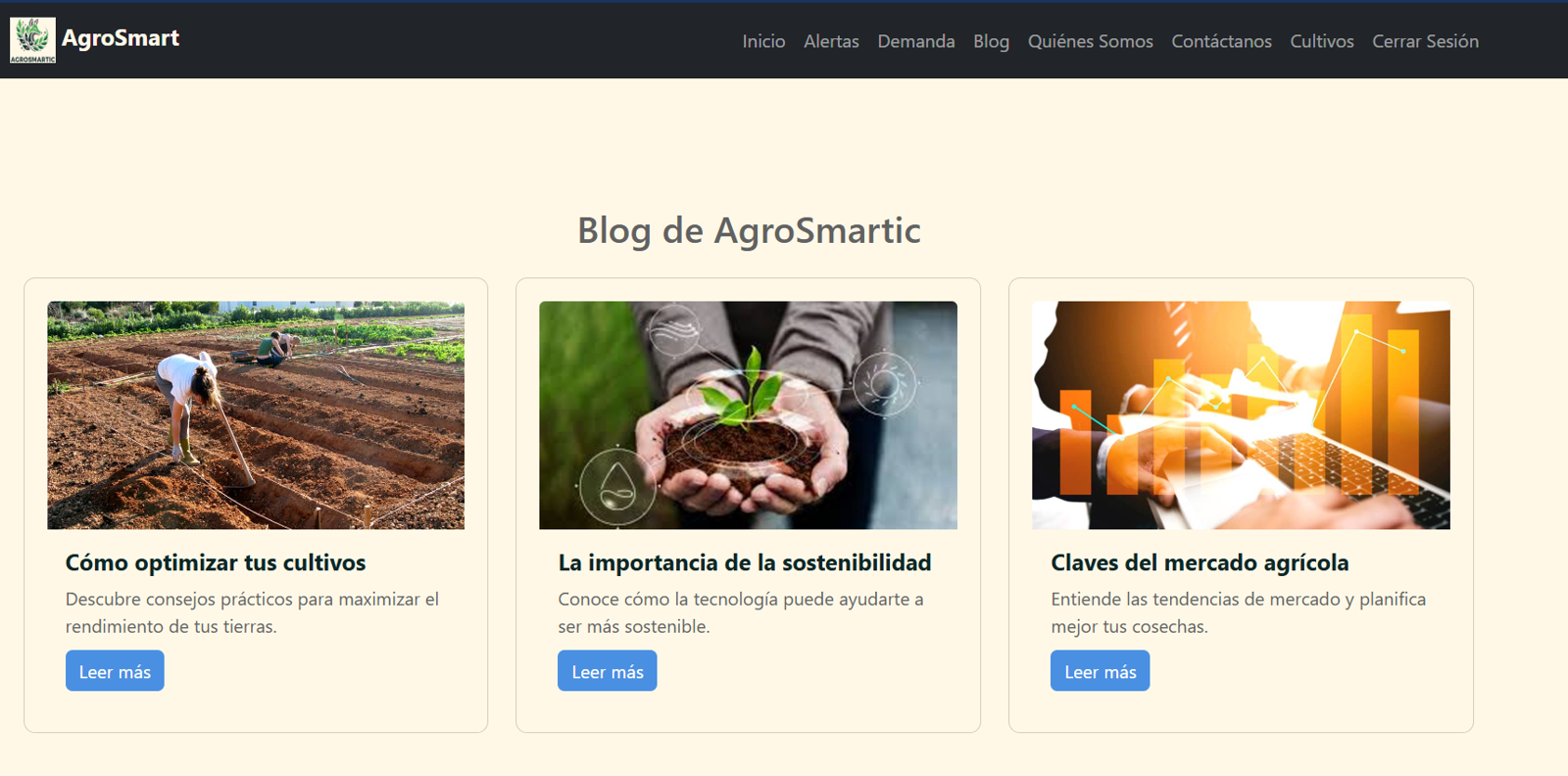The width and height of the screenshot is (1568, 776).
Task: Click the AgroSmart brand name
Action: [x=121, y=38]
